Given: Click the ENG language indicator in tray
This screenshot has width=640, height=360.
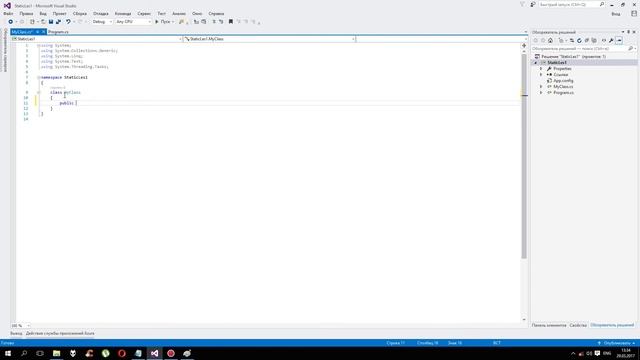Looking at the screenshot, I should point(607,353).
